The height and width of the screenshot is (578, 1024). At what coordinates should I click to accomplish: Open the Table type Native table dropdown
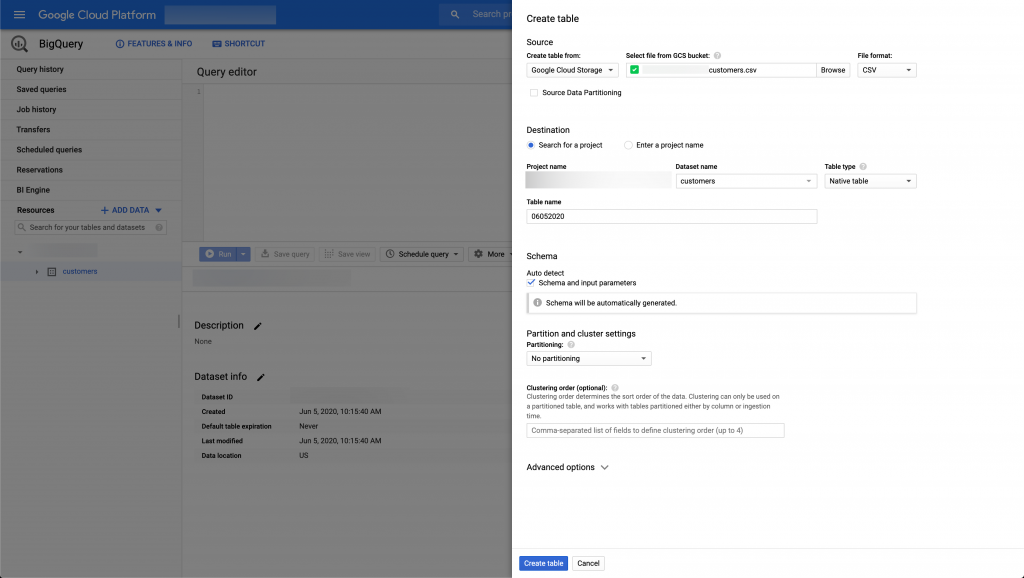click(870, 181)
